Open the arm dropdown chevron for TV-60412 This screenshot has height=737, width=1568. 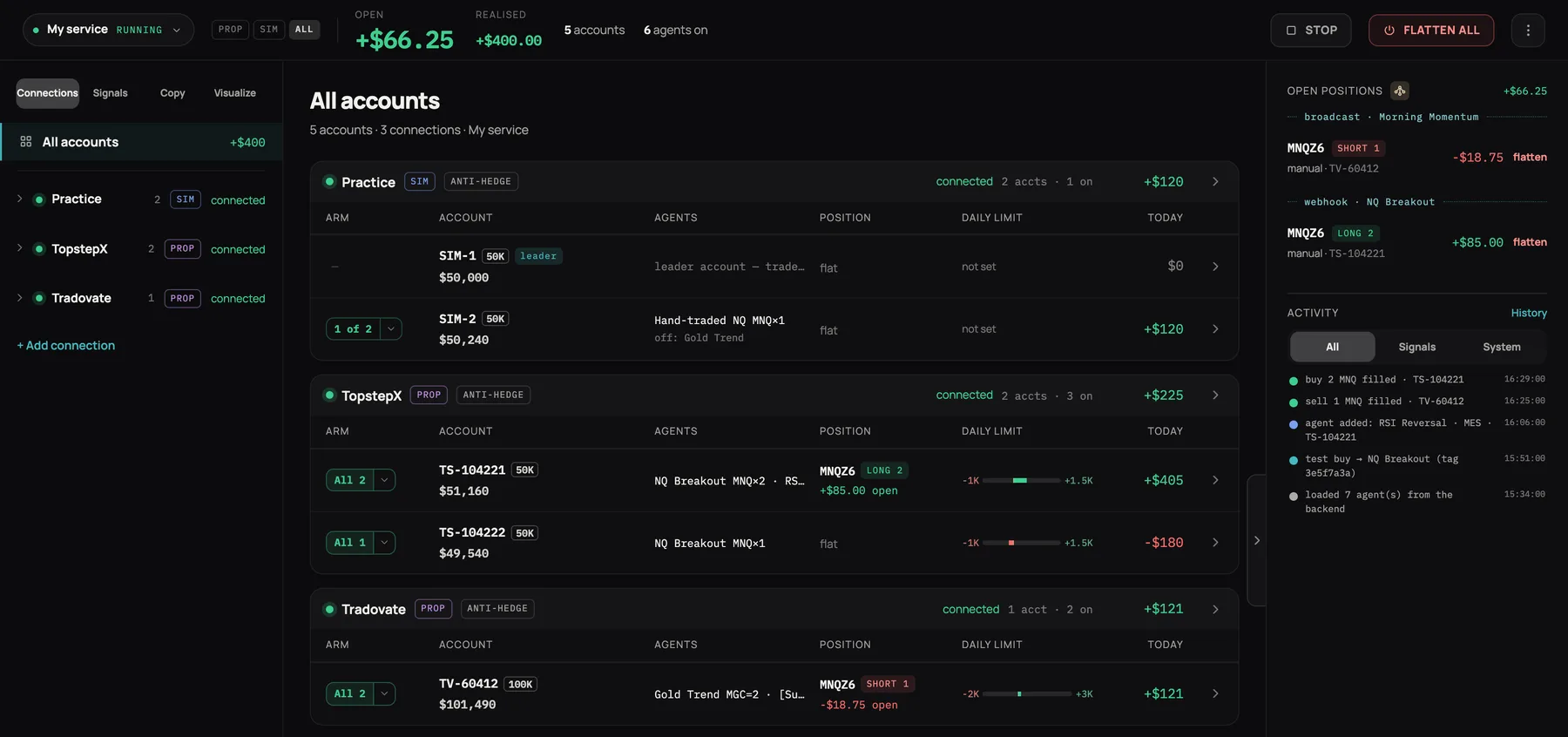[x=384, y=693]
